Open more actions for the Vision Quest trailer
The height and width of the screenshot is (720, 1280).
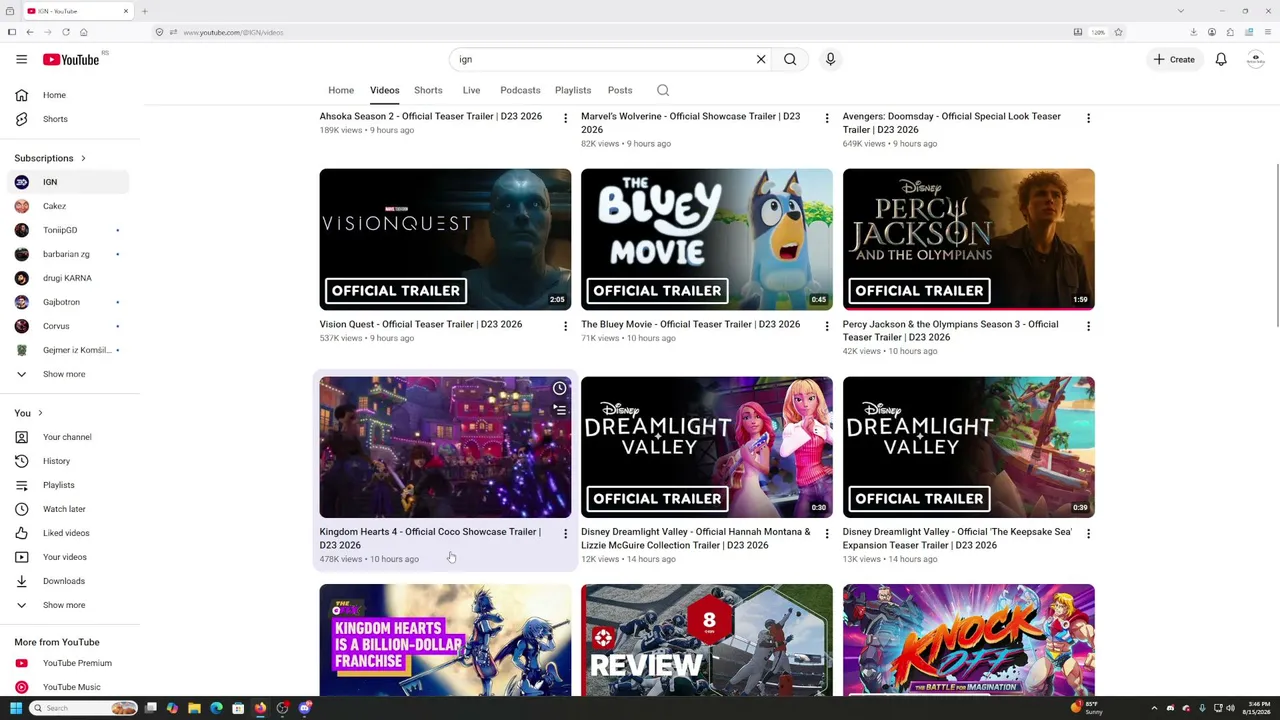[565, 326]
